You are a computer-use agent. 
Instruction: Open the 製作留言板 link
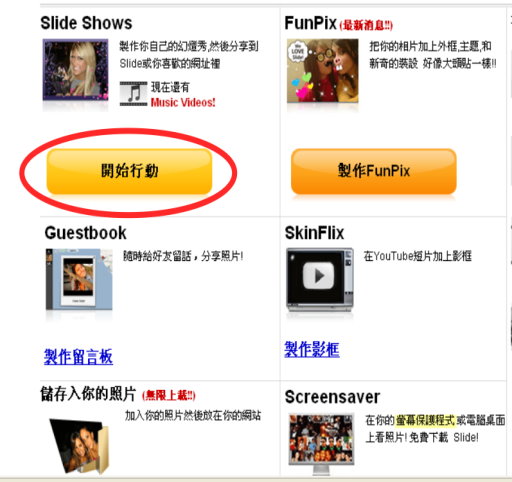(x=78, y=357)
